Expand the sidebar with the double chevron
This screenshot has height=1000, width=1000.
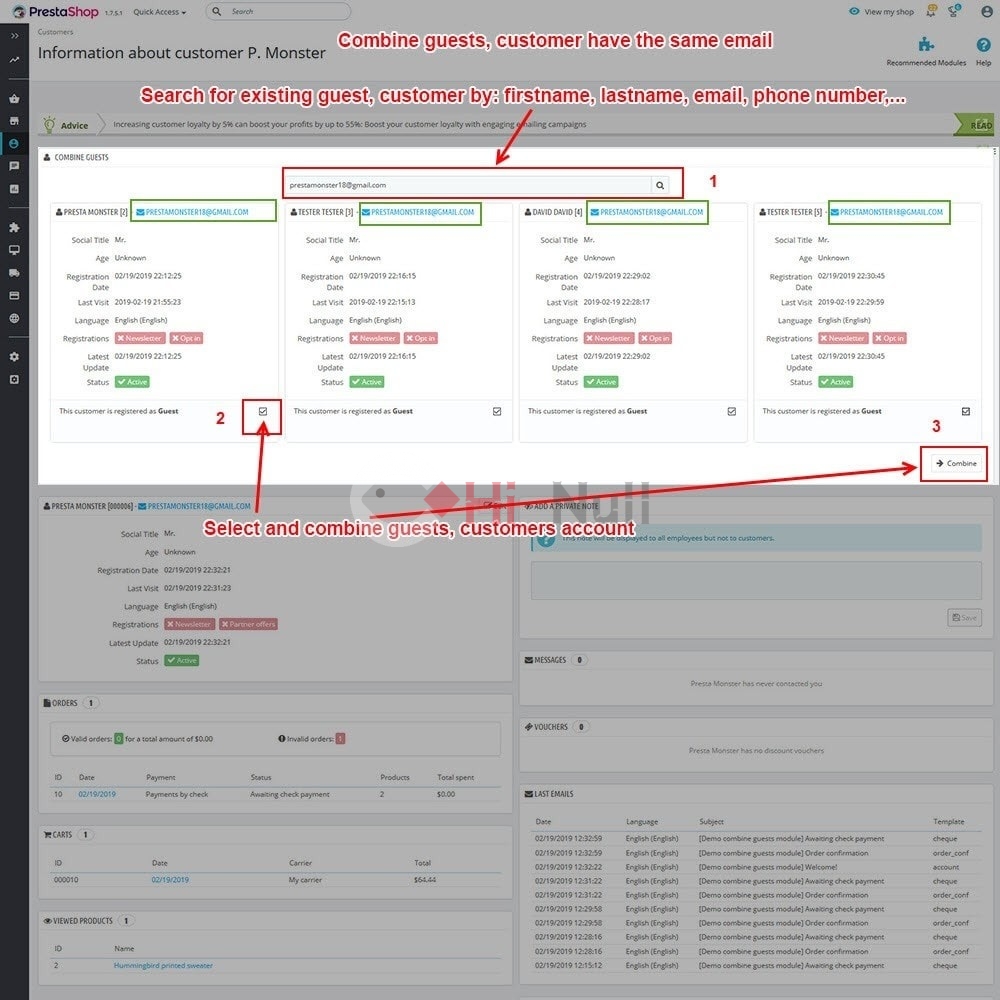[x=14, y=36]
